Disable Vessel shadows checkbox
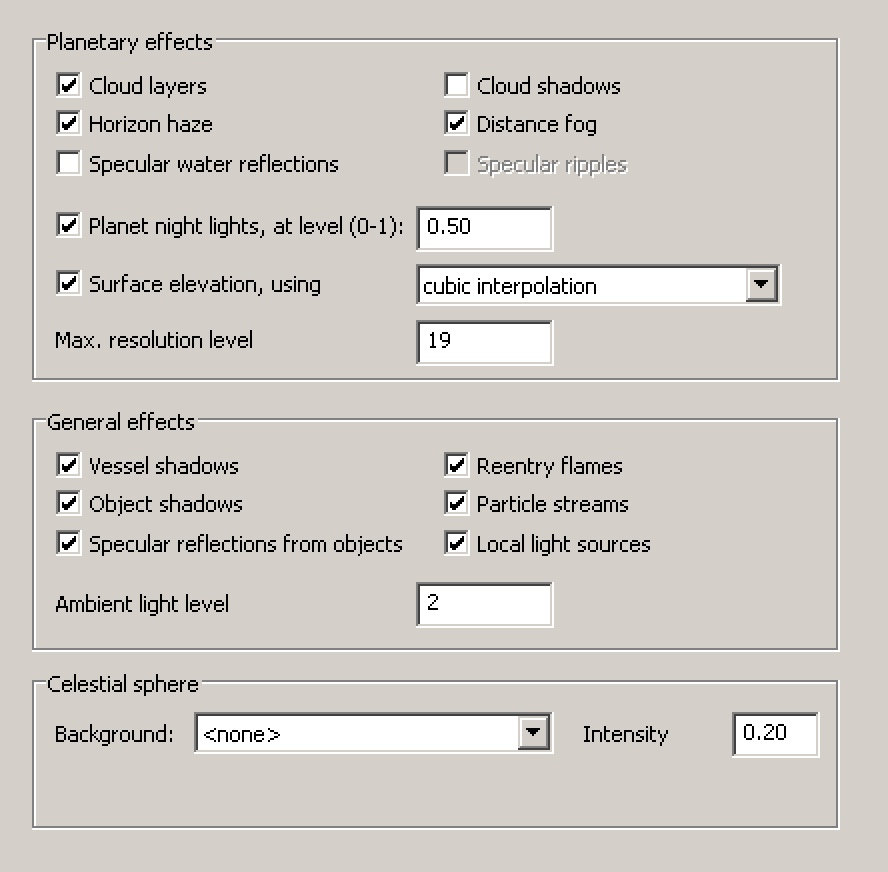The width and height of the screenshot is (888, 872). tap(69, 465)
